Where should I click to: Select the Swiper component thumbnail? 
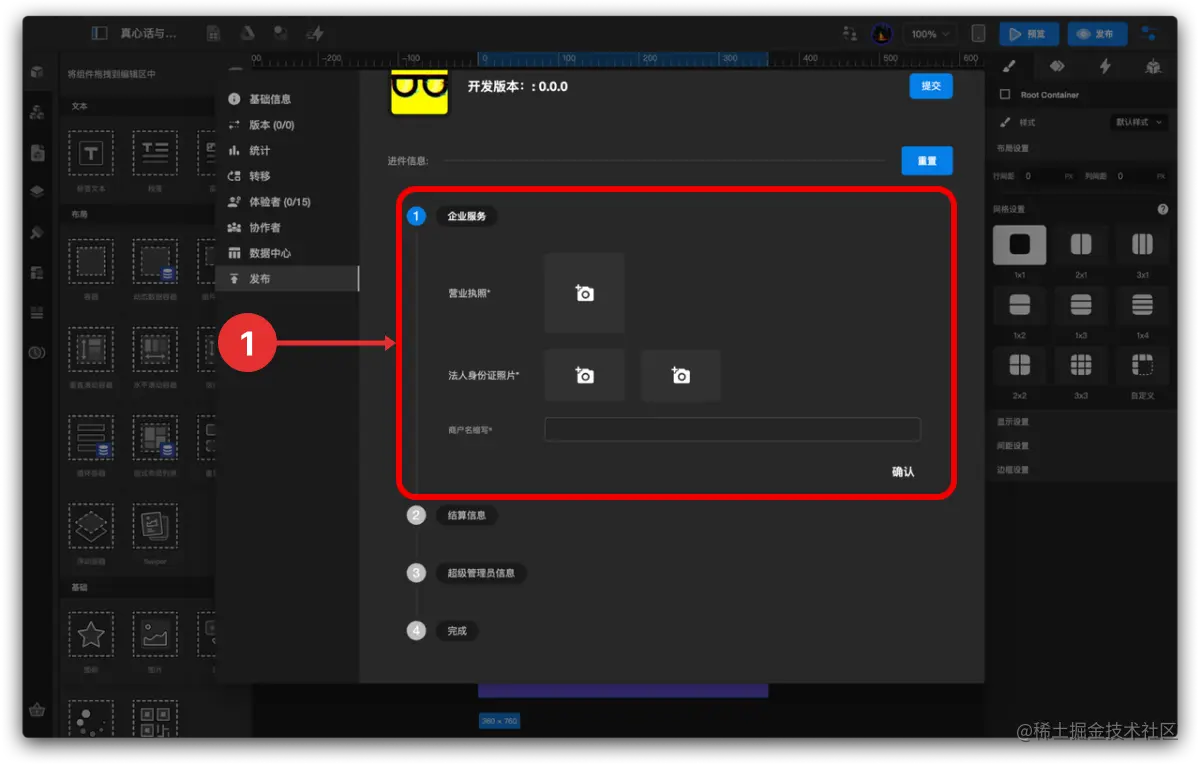click(155, 526)
